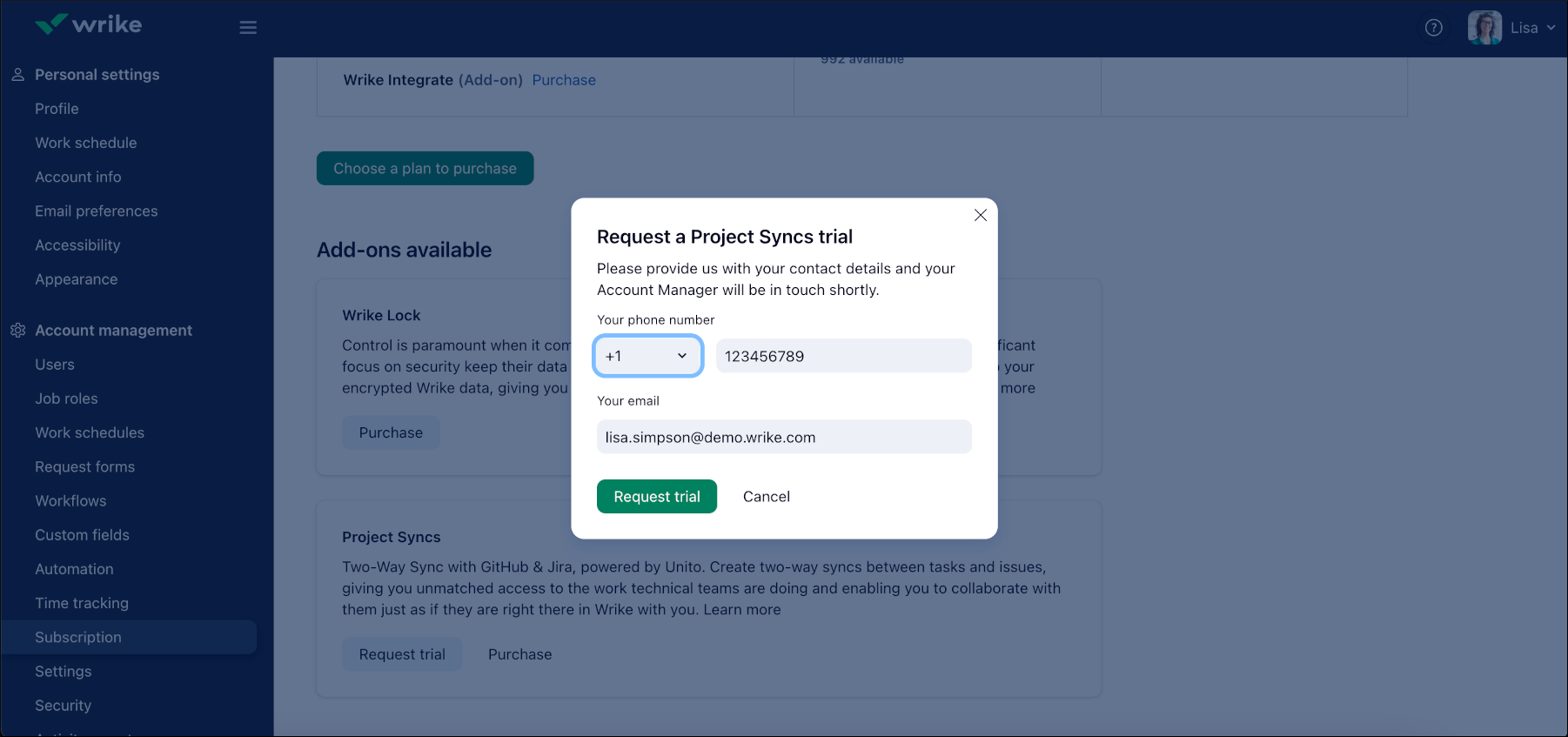The image size is (1568, 737).
Task: Click Purchase link for Wrike Integrate
Action: coord(564,80)
